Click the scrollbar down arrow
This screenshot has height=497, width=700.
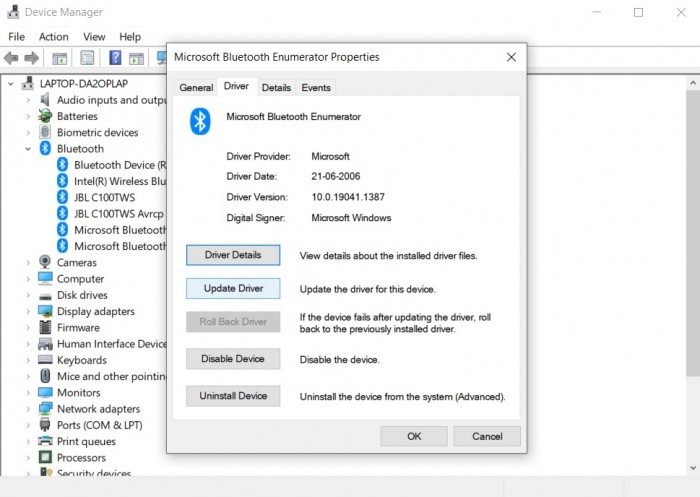pyautogui.click(x=693, y=468)
